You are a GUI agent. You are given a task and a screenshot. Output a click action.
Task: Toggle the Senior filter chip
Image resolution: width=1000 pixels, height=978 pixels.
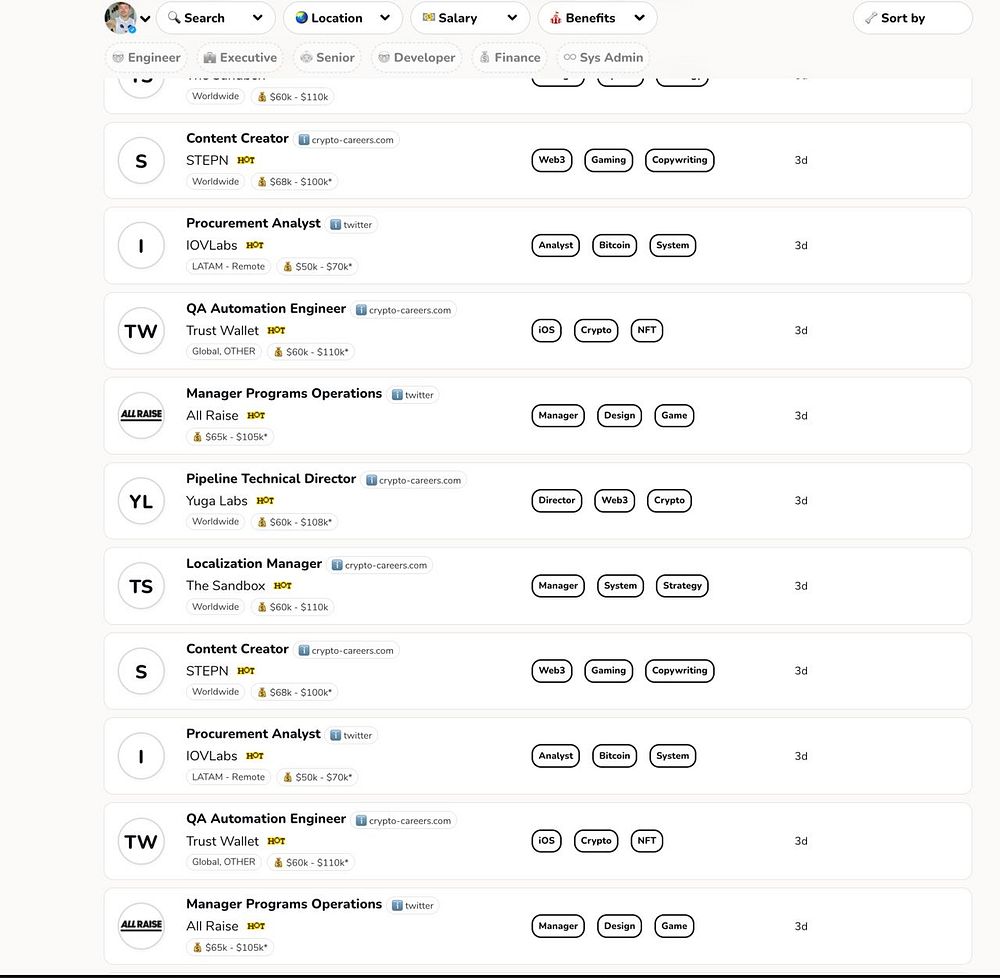coord(327,58)
